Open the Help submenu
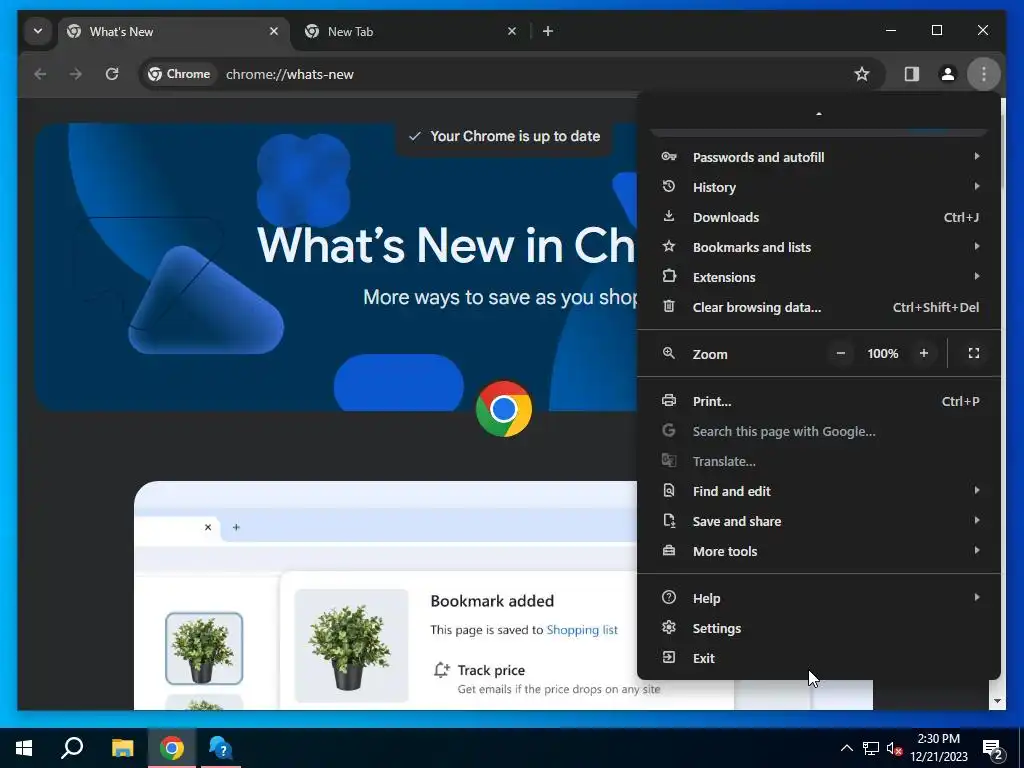This screenshot has width=1024, height=768. click(819, 599)
